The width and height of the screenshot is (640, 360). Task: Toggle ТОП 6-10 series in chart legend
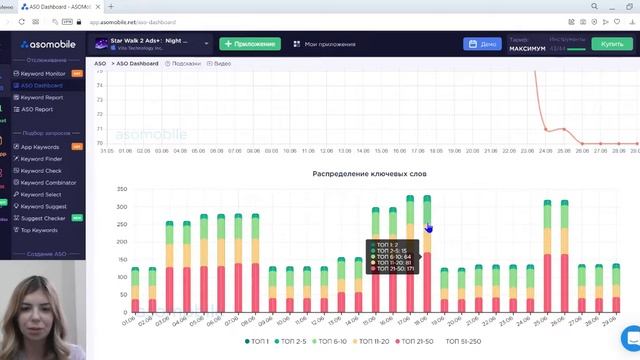[x=329, y=341]
